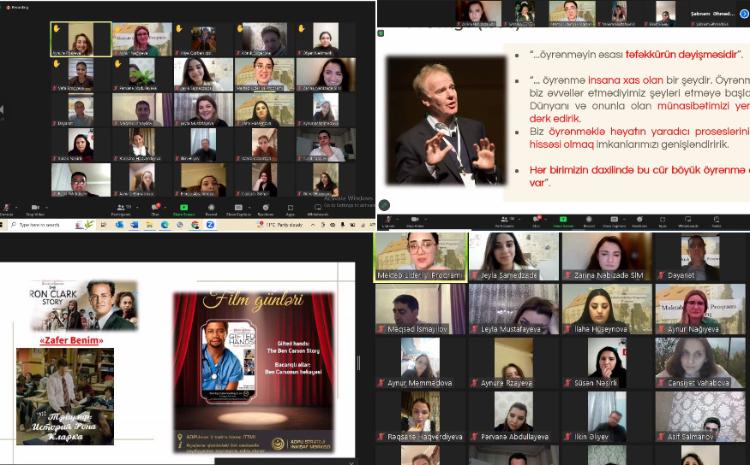The height and width of the screenshot is (465, 750).
Task: Click green Share Screen in slide-sharing Zoom window
Action: click(563, 218)
